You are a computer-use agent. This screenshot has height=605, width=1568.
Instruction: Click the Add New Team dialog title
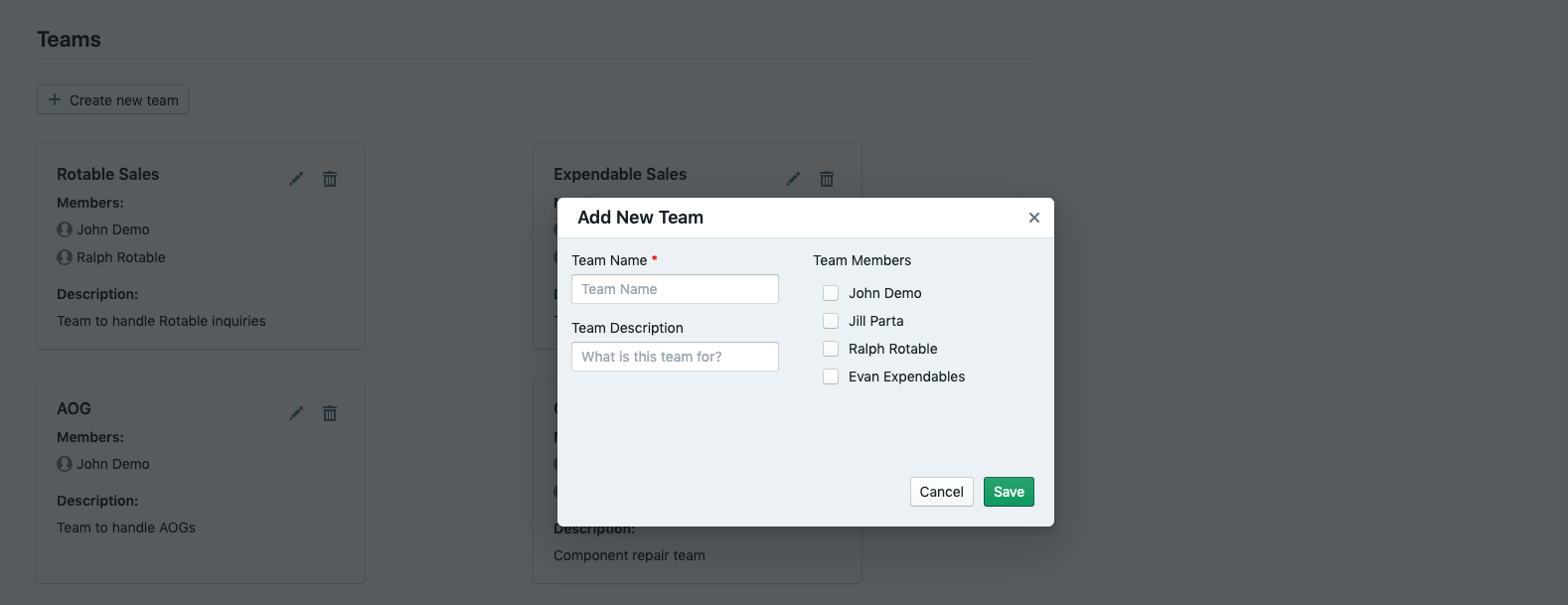pyautogui.click(x=640, y=218)
